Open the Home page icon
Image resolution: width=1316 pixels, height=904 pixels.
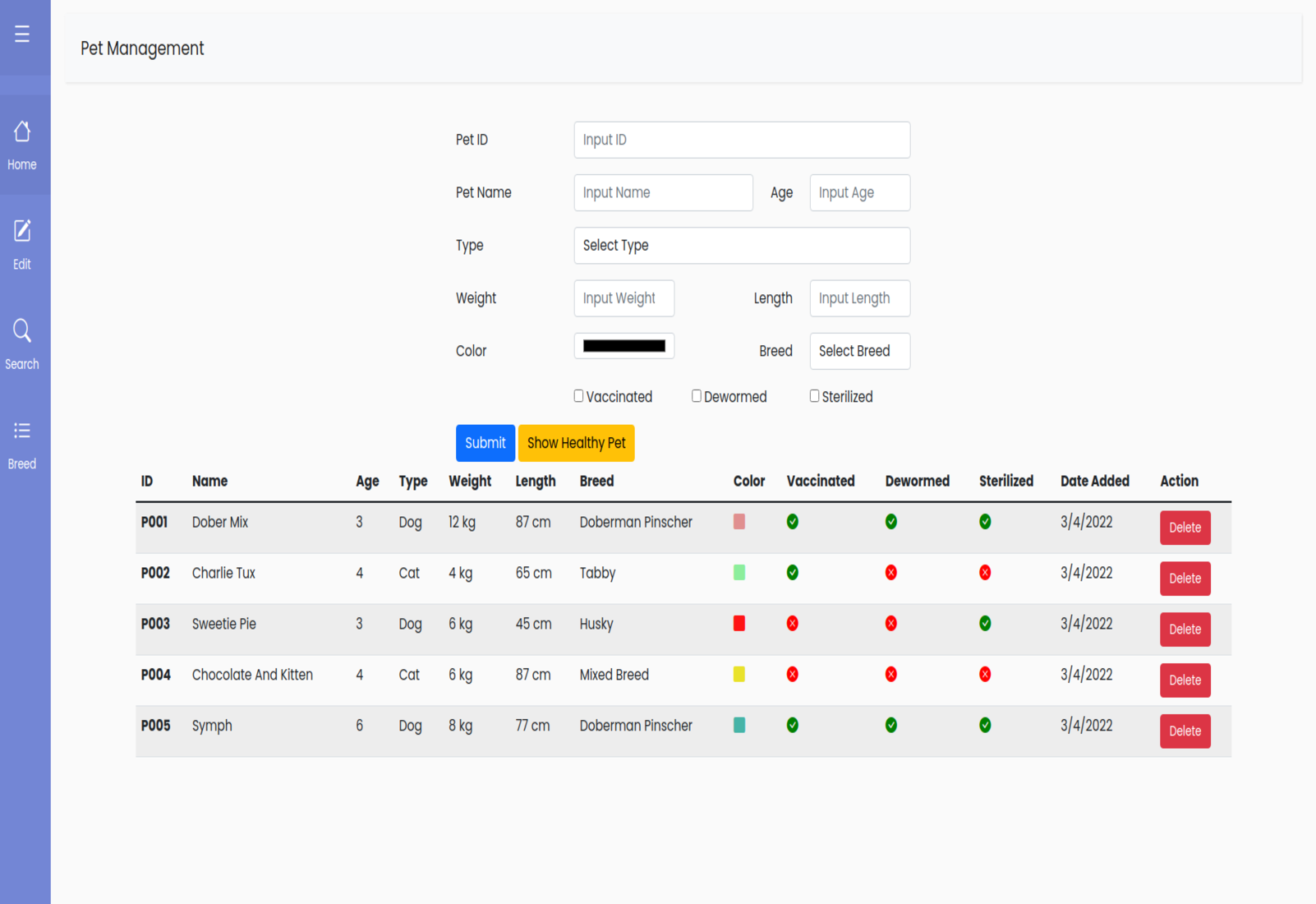tap(22, 131)
